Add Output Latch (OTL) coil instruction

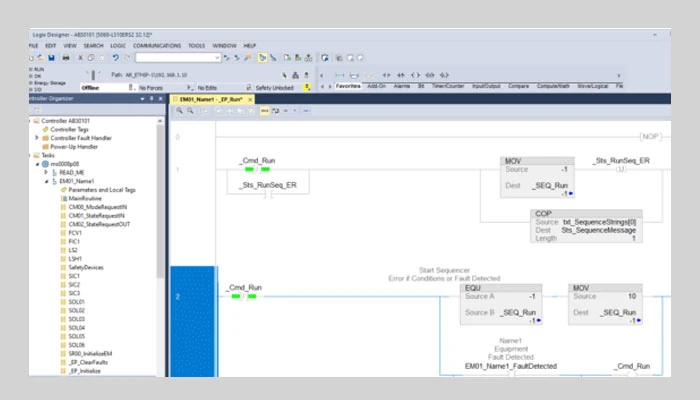pos(444,75)
